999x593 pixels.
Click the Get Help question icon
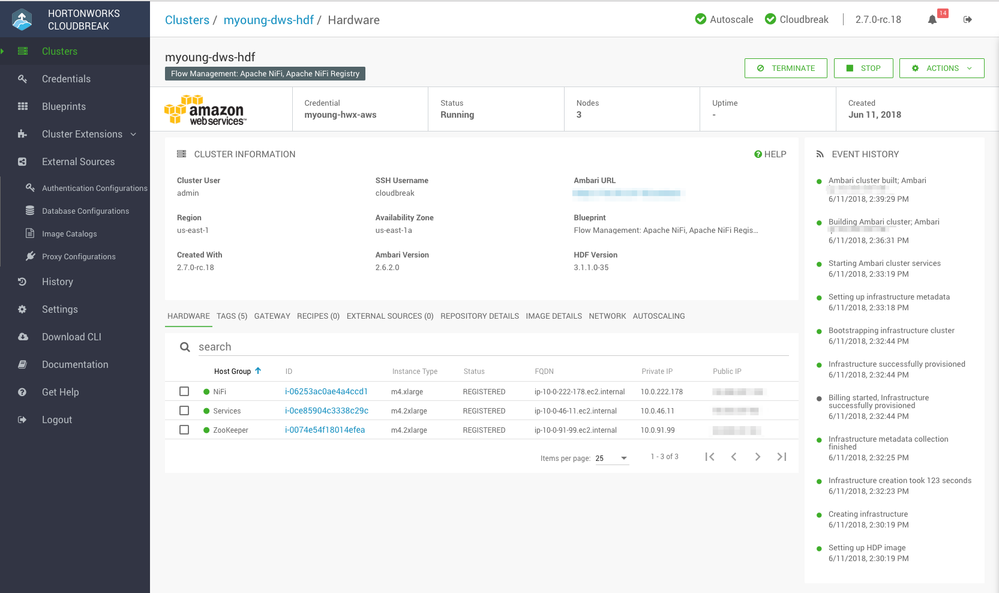point(22,392)
